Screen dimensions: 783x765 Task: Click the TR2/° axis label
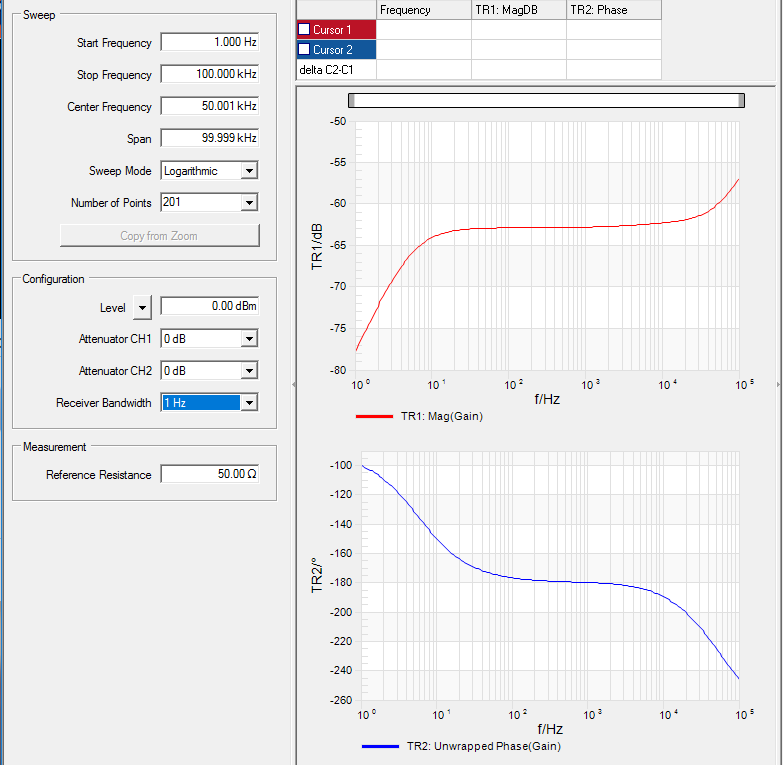(317, 575)
